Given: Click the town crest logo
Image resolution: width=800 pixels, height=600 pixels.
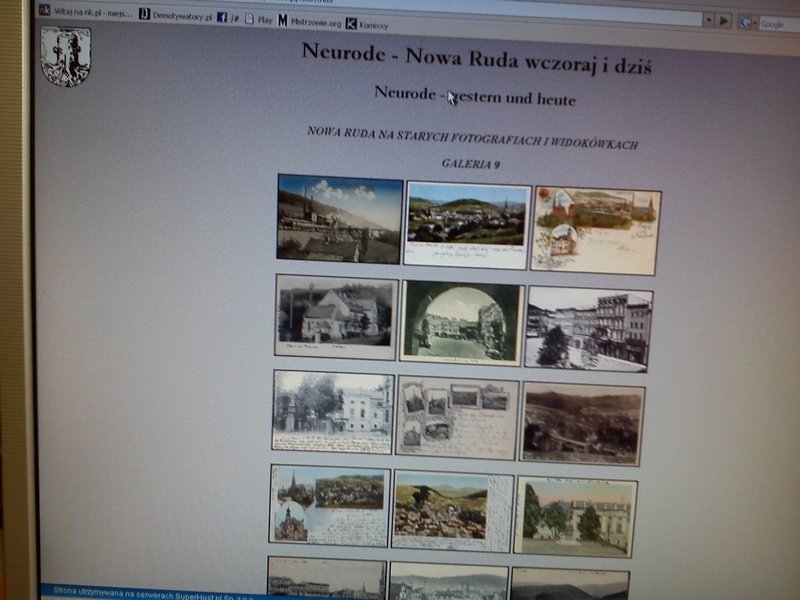Looking at the screenshot, I should pyautogui.click(x=66, y=56).
